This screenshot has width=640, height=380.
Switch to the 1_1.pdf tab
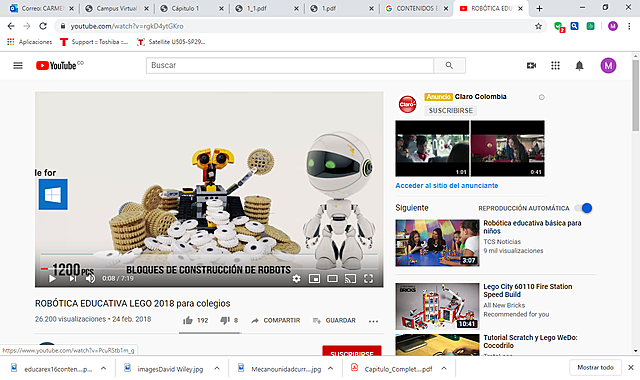[x=267, y=8]
